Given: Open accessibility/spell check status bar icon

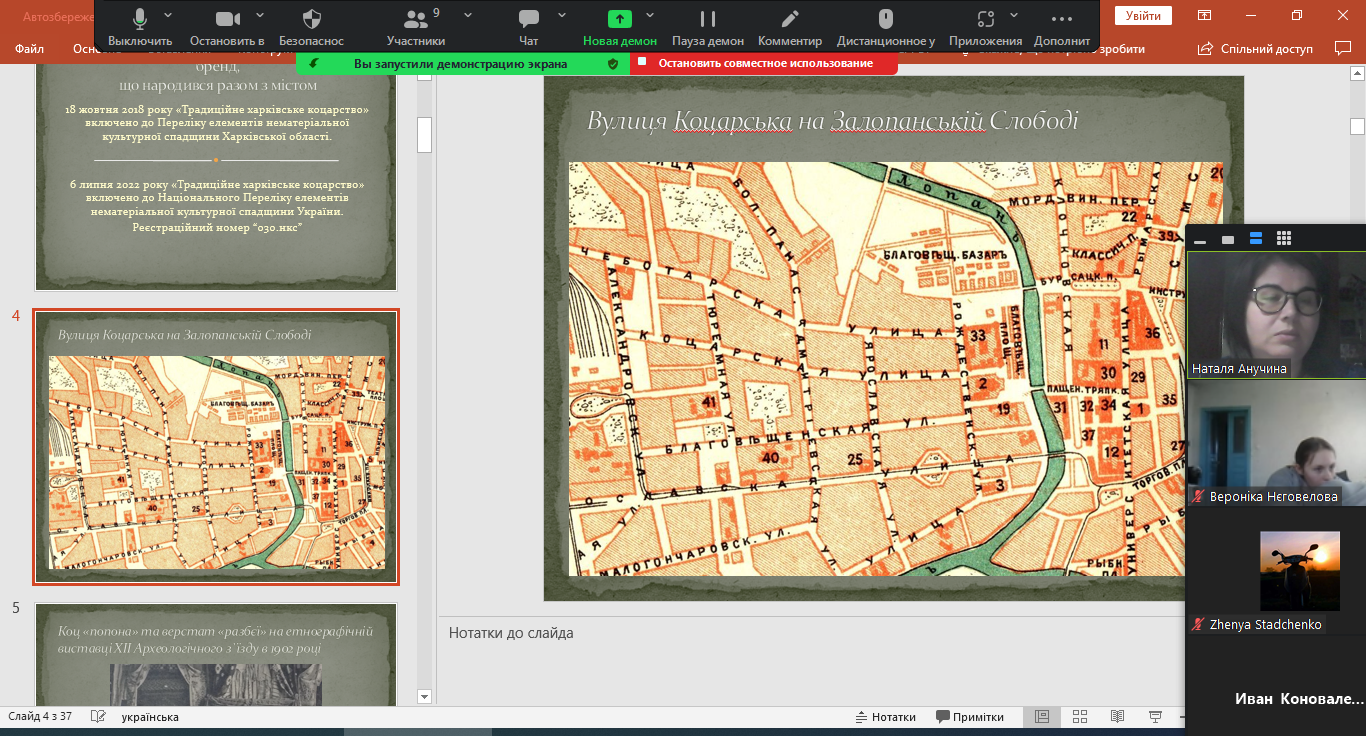Looking at the screenshot, I should tap(98, 717).
